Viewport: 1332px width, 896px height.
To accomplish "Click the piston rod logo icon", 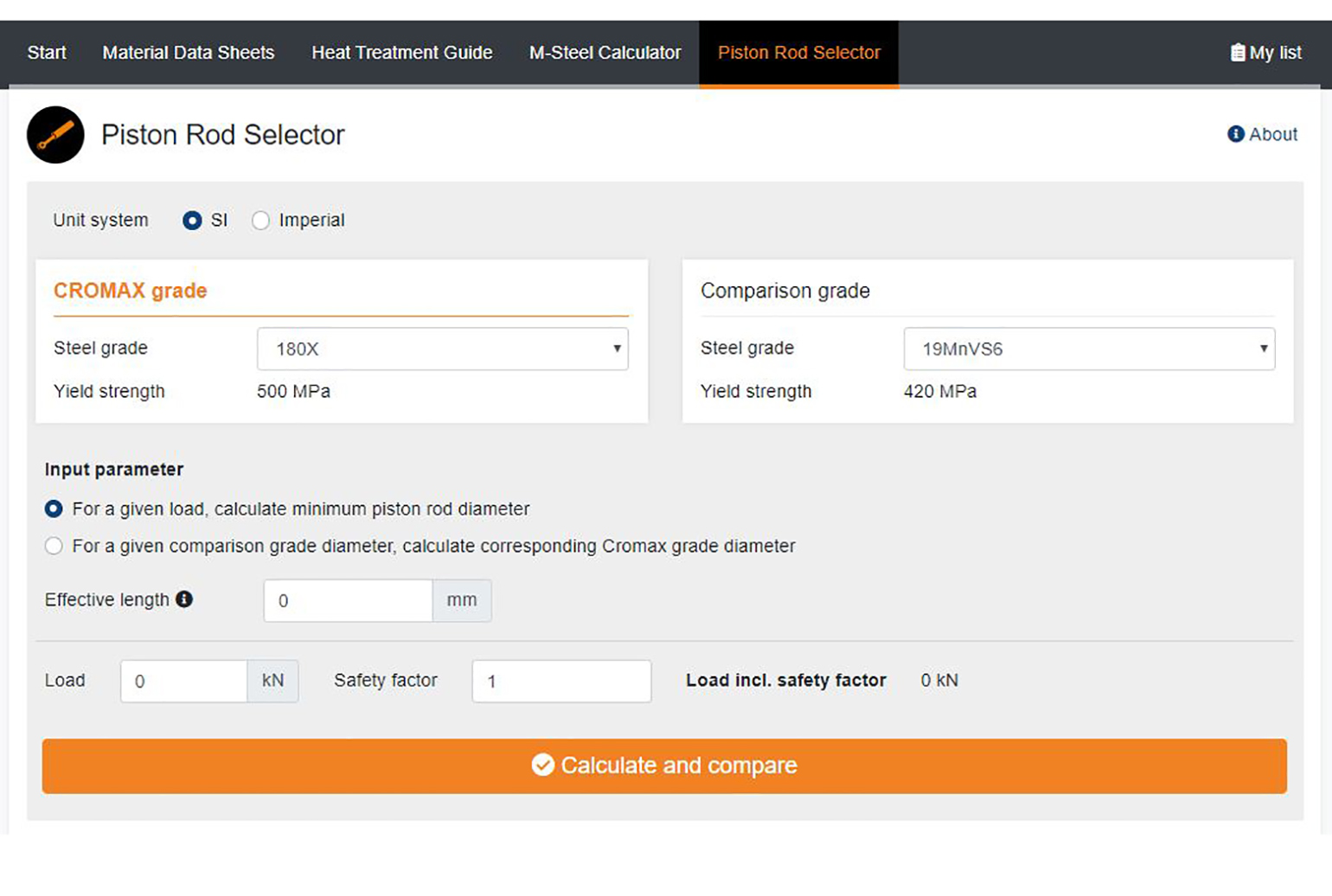I will [55, 135].
